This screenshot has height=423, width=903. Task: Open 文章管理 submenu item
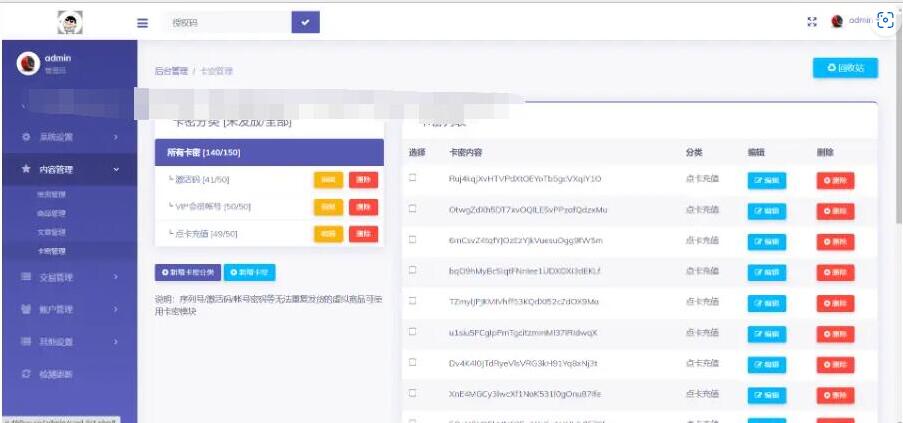point(51,232)
